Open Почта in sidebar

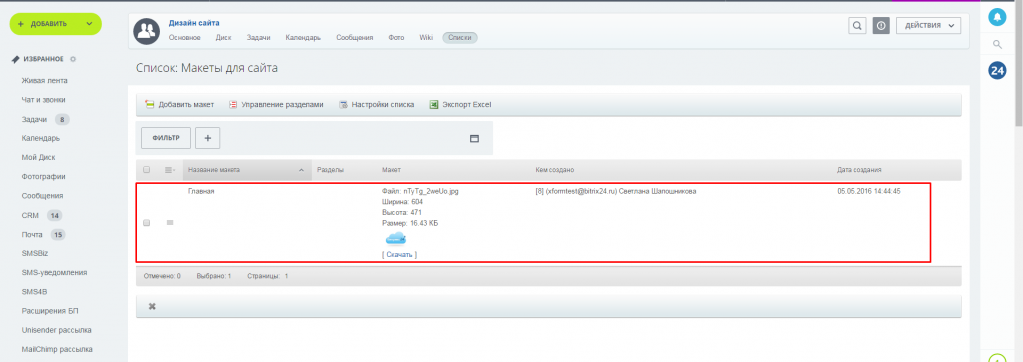coord(32,234)
